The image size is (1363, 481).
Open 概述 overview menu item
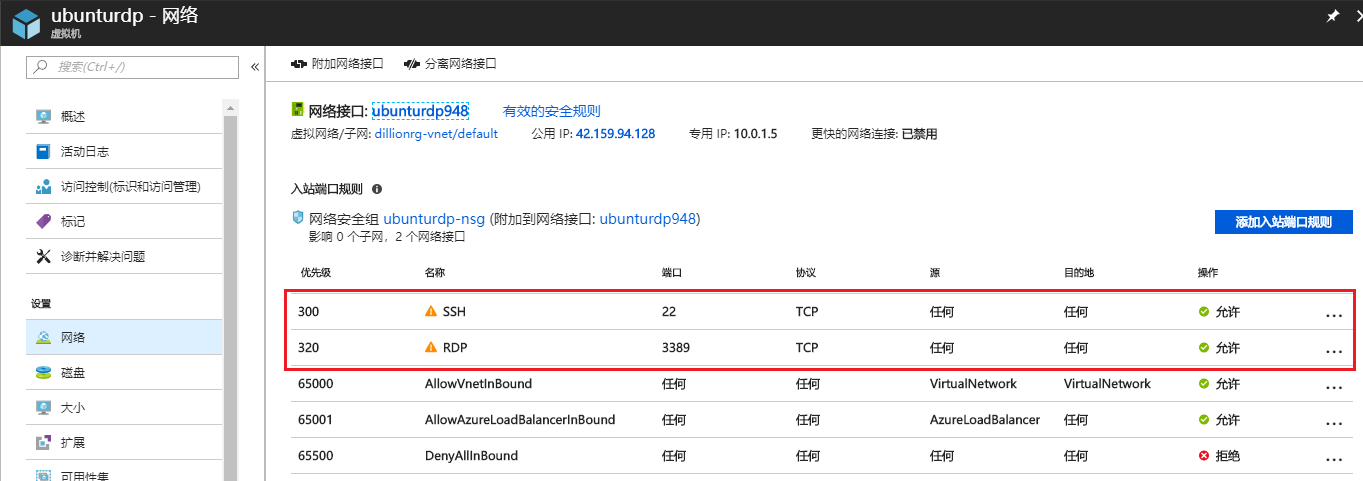pyautogui.click(x=73, y=116)
